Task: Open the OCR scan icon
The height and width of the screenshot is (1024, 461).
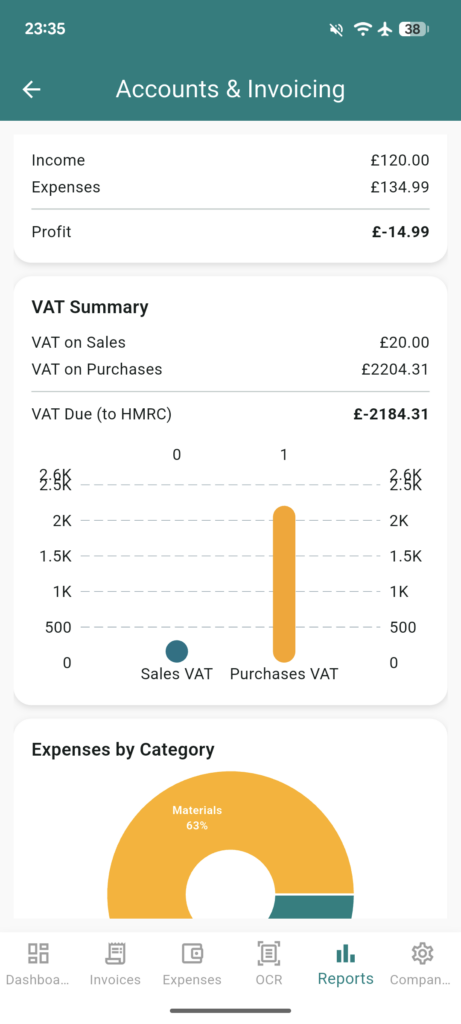Action: (x=268, y=953)
